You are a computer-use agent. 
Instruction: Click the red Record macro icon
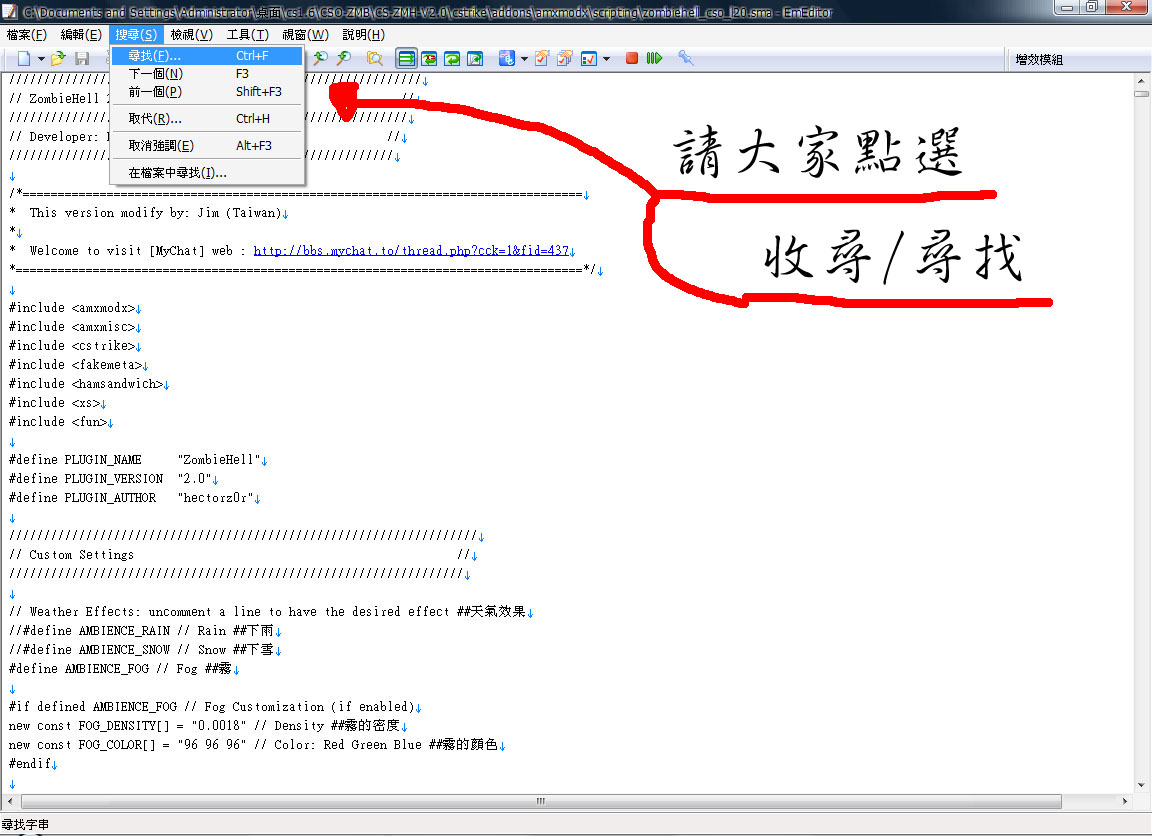[x=632, y=59]
